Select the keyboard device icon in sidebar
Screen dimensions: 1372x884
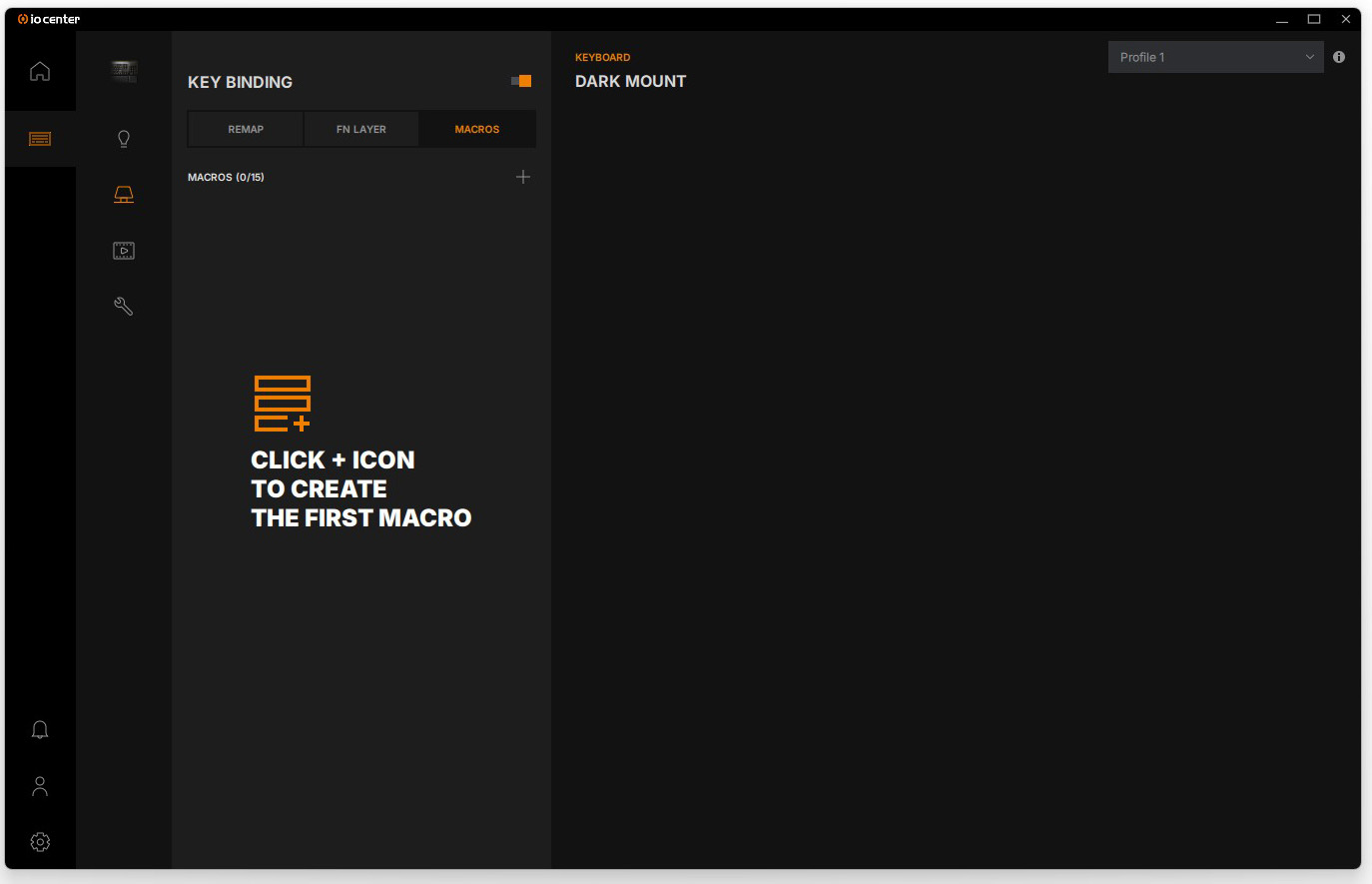40,139
